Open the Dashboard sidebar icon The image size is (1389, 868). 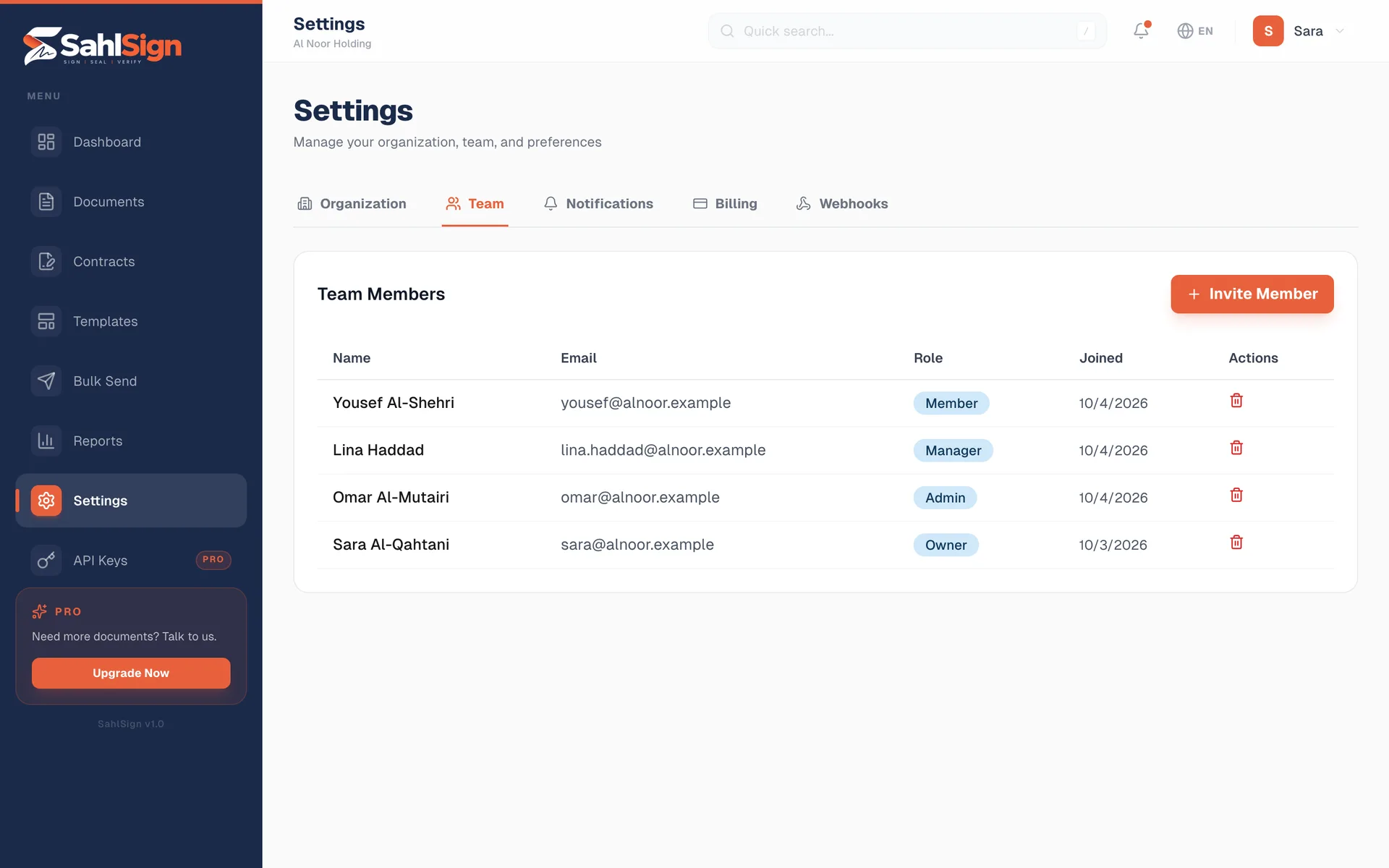click(46, 142)
